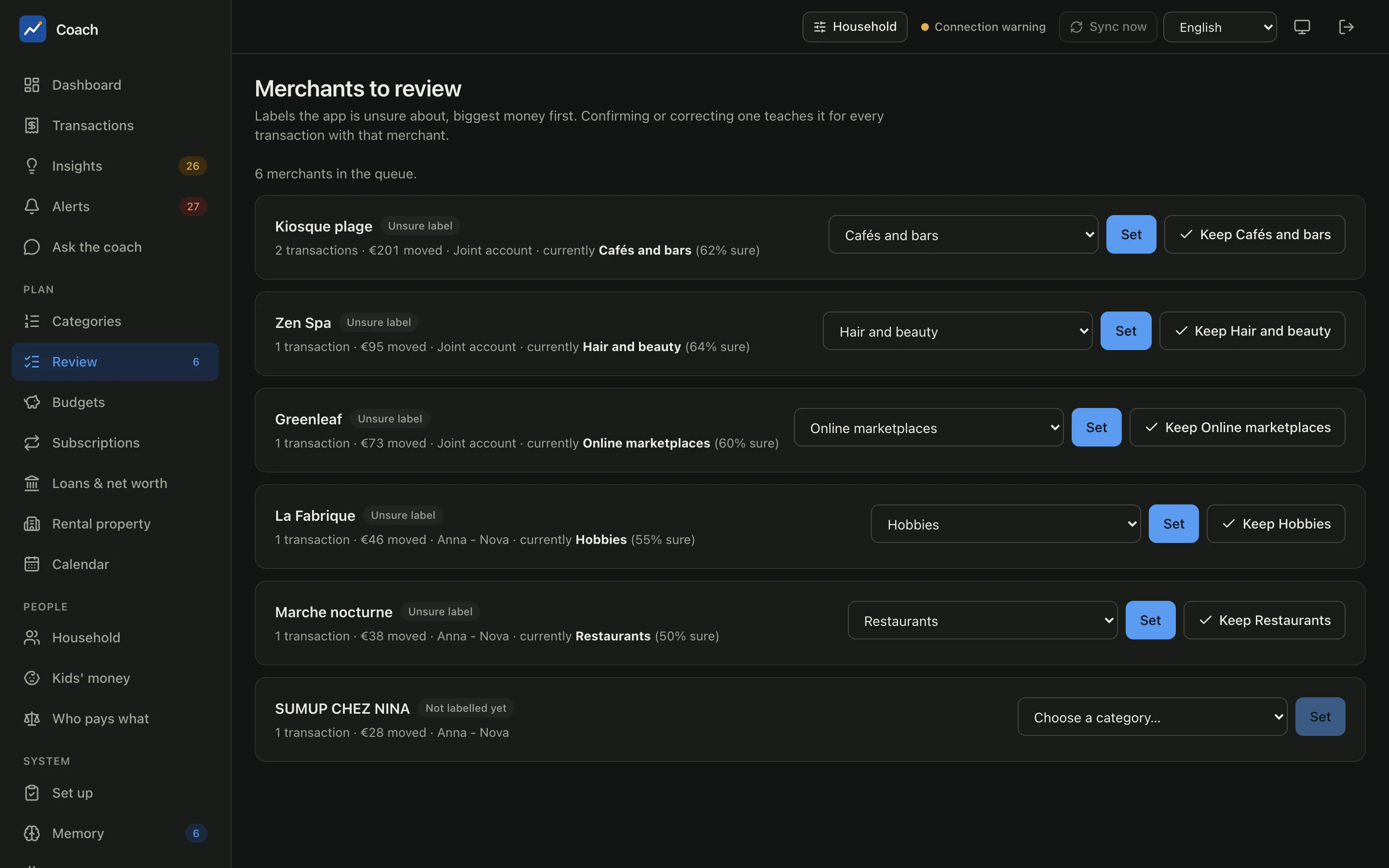The height and width of the screenshot is (868, 1389).
Task: Open Set up under System
Action: (115, 793)
